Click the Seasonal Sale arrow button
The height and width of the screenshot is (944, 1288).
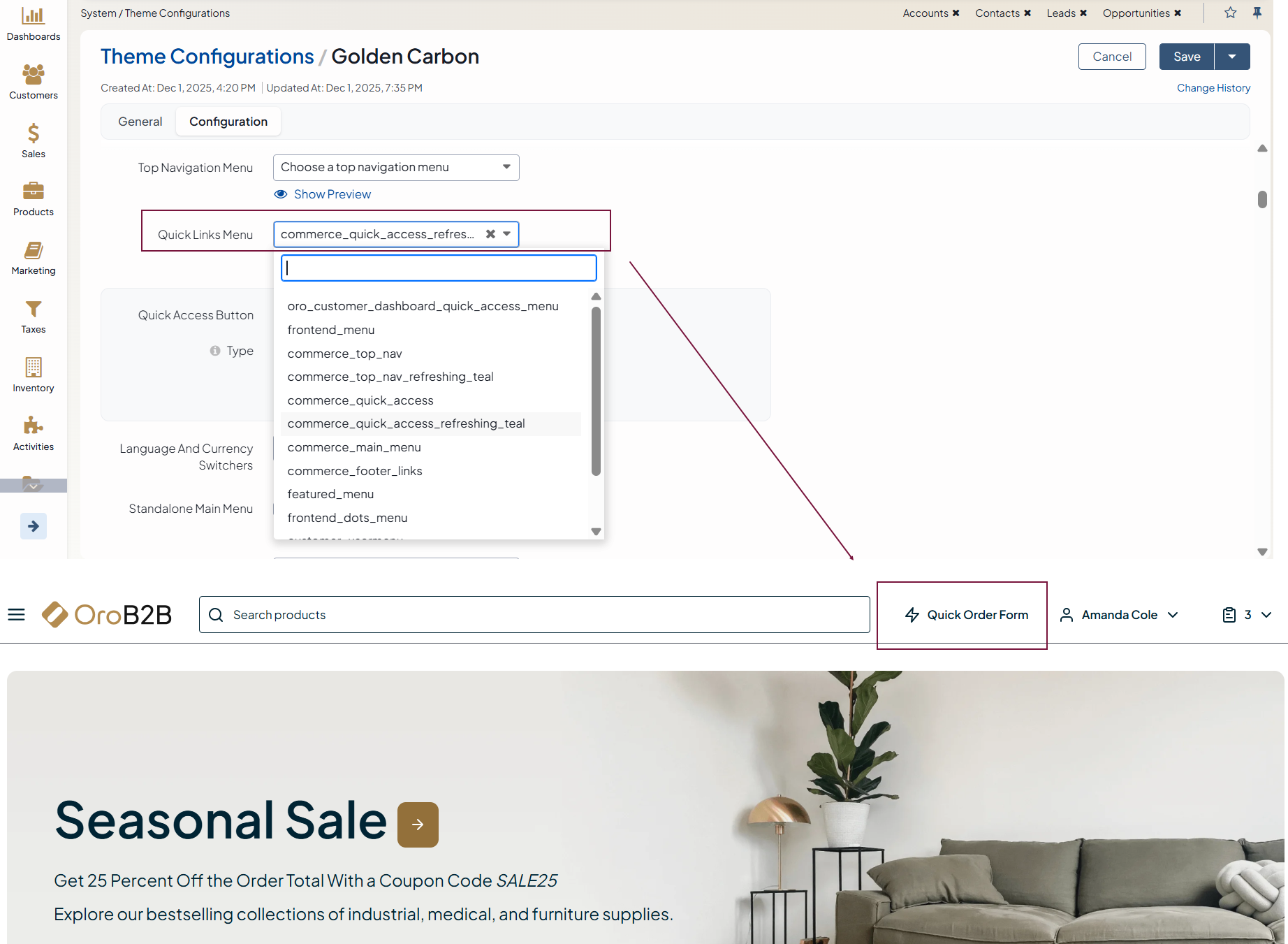418,825
